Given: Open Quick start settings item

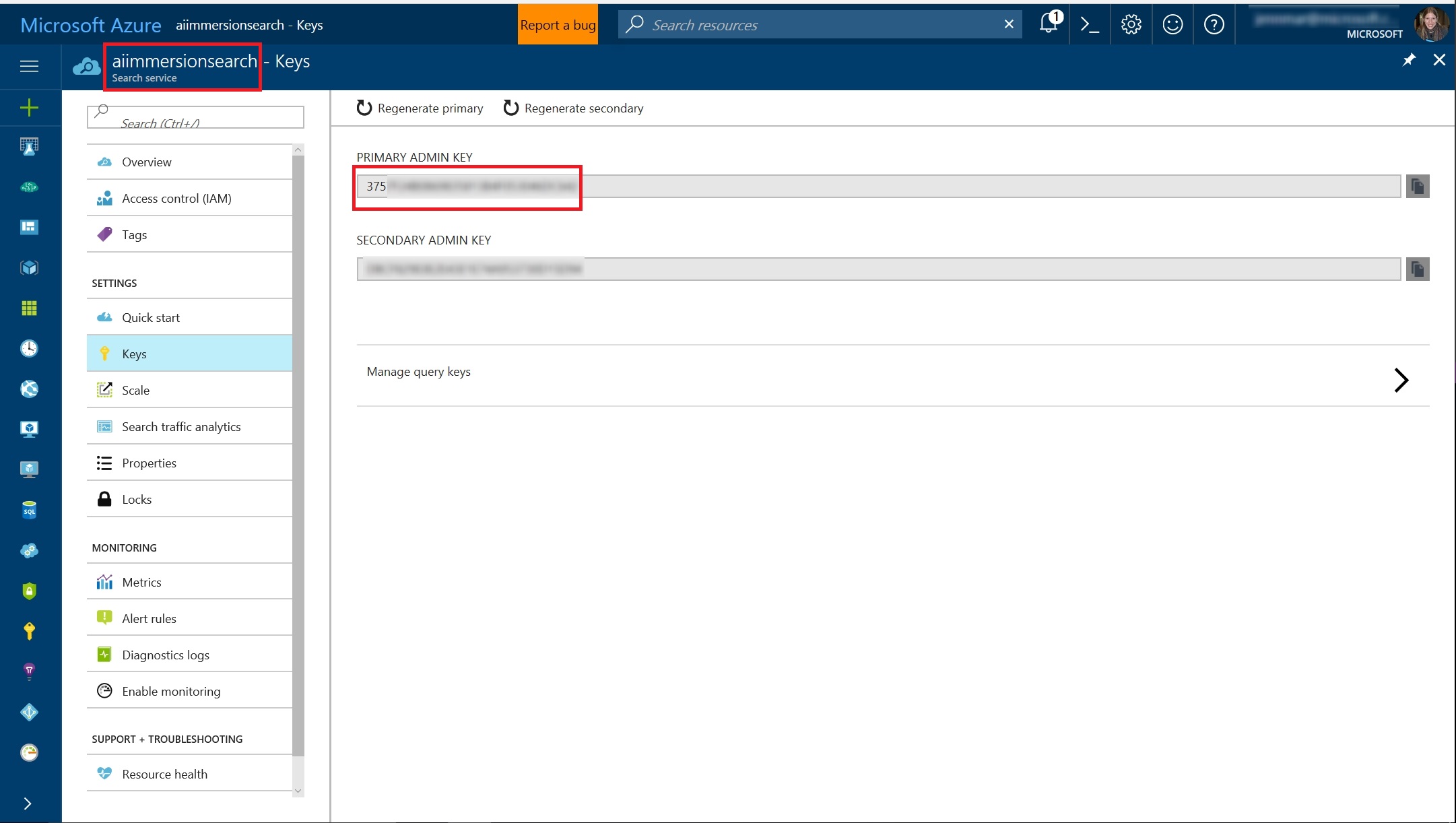Looking at the screenshot, I should [189, 317].
